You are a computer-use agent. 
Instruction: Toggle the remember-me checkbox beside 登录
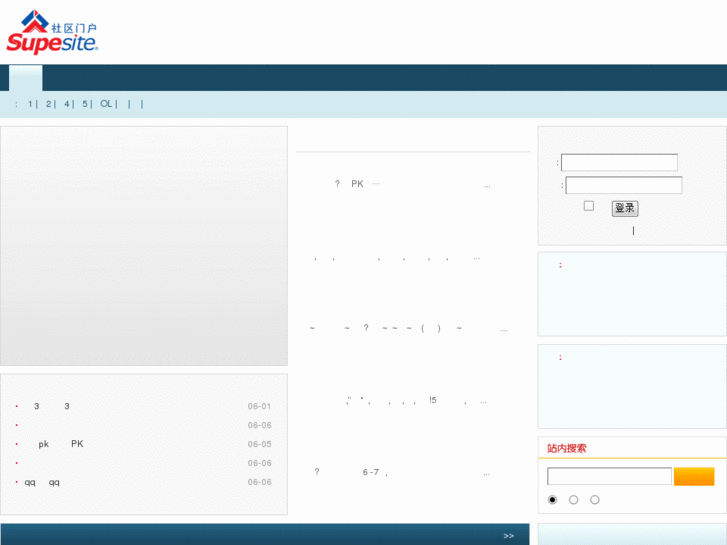[x=589, y=205]
